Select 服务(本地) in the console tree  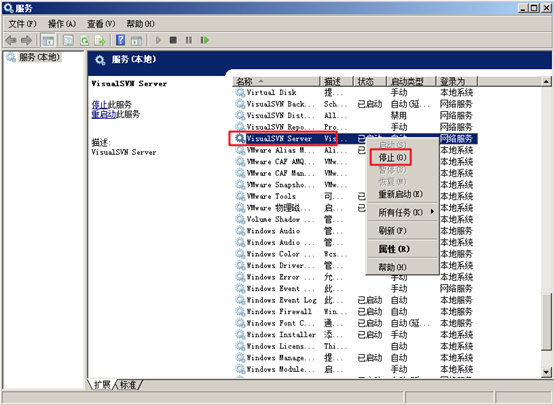pyautogui.click(x=39, y=57)
